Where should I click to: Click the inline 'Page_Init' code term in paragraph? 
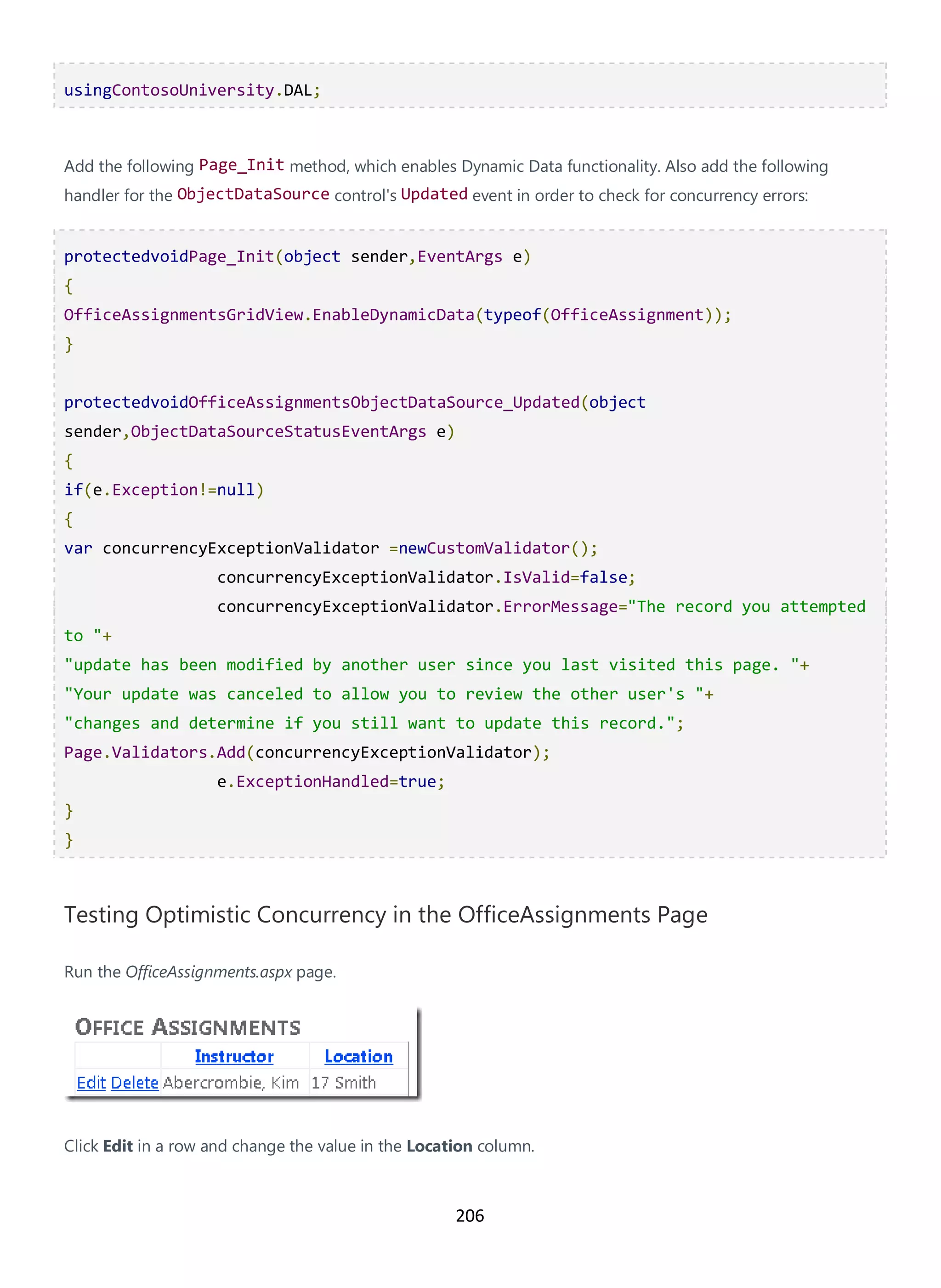(x=242, y=165)
